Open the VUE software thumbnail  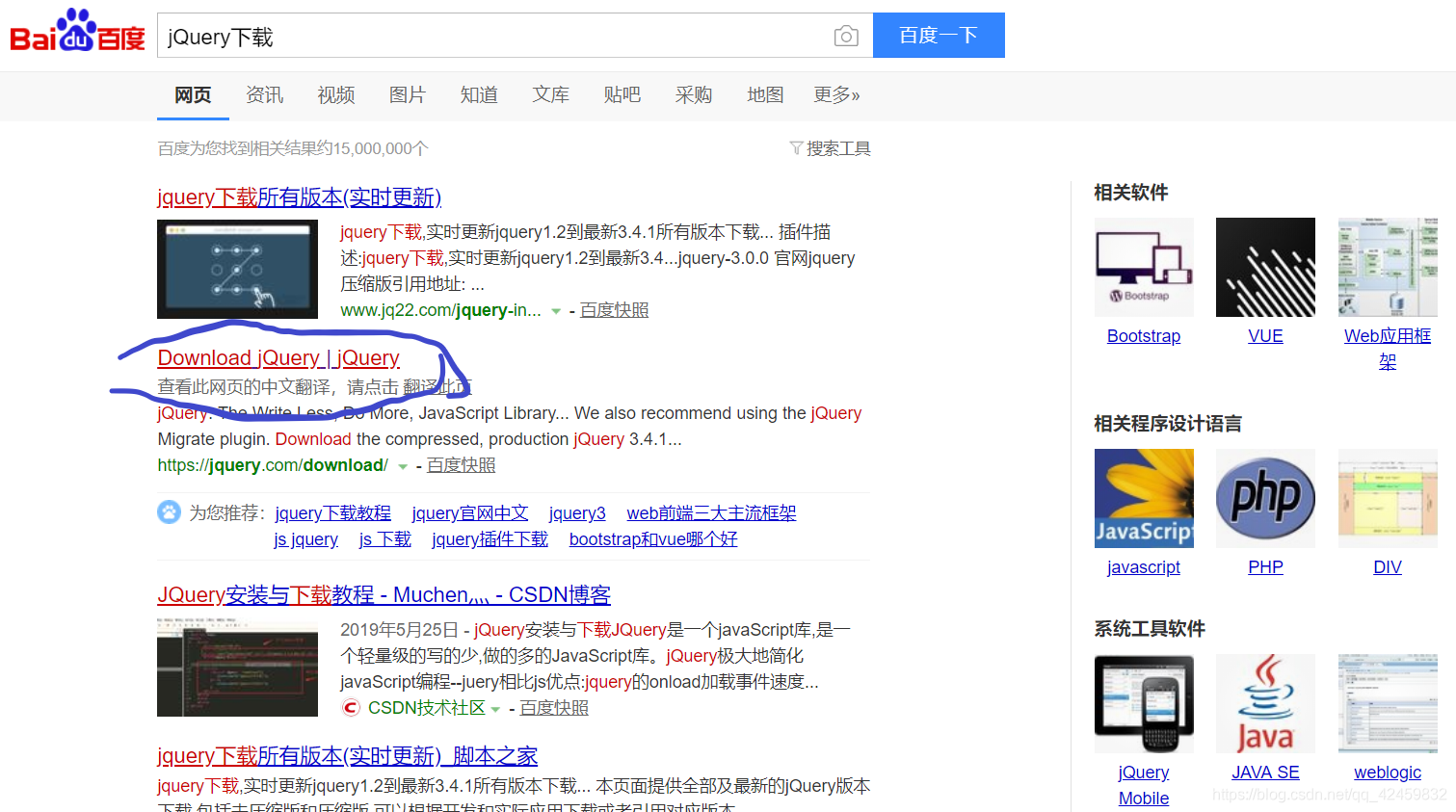point(1265,267)
